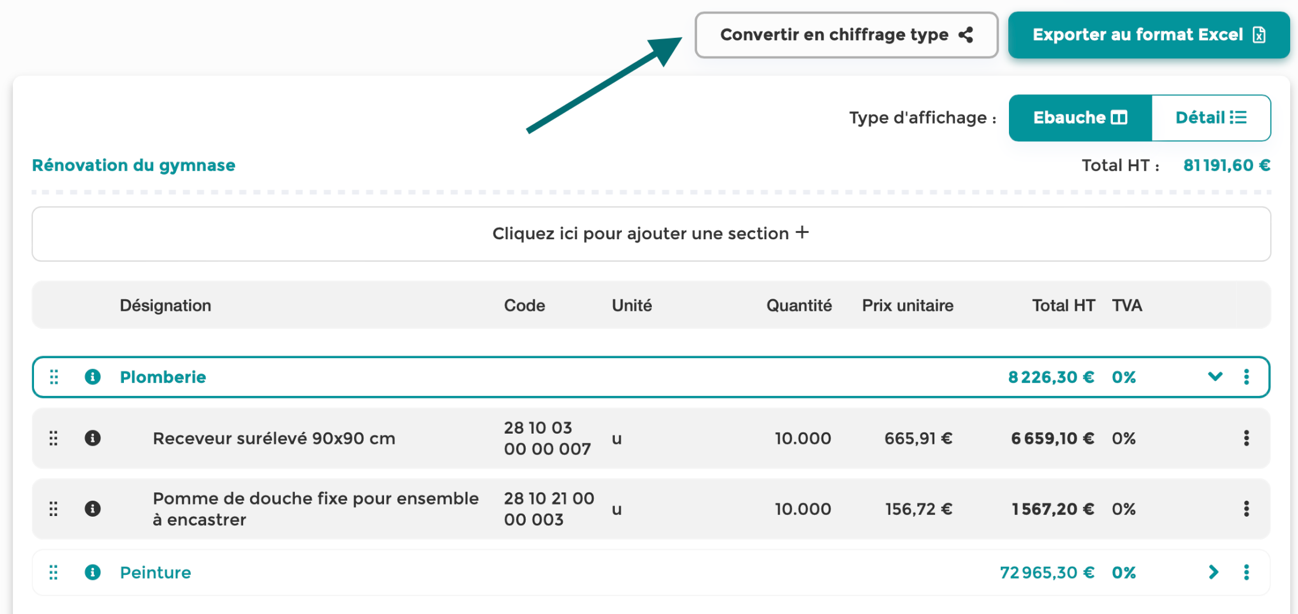This screenshot has width=1298, height=614.
Task: Click here to add a section bar
Action: click(x=651, y=234)
